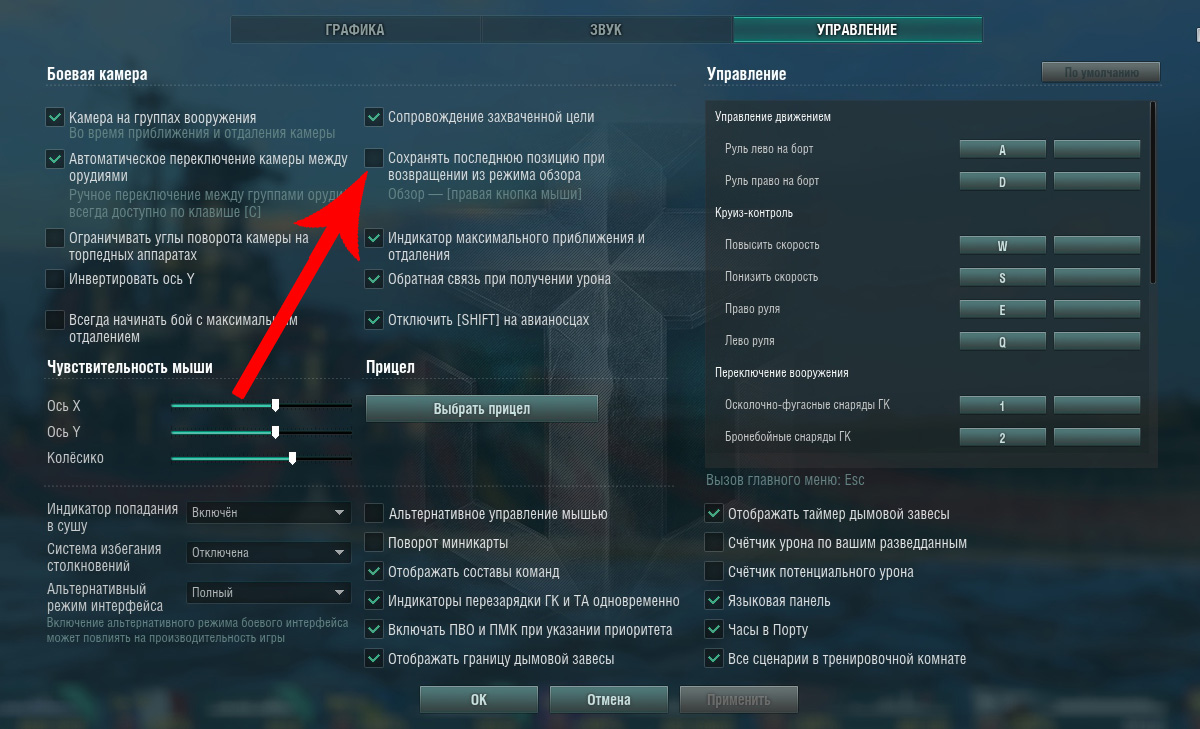This screenshot has height=729, width=1200.
Task: Click the Выбрать прицел button
Action: click(482, 409)
